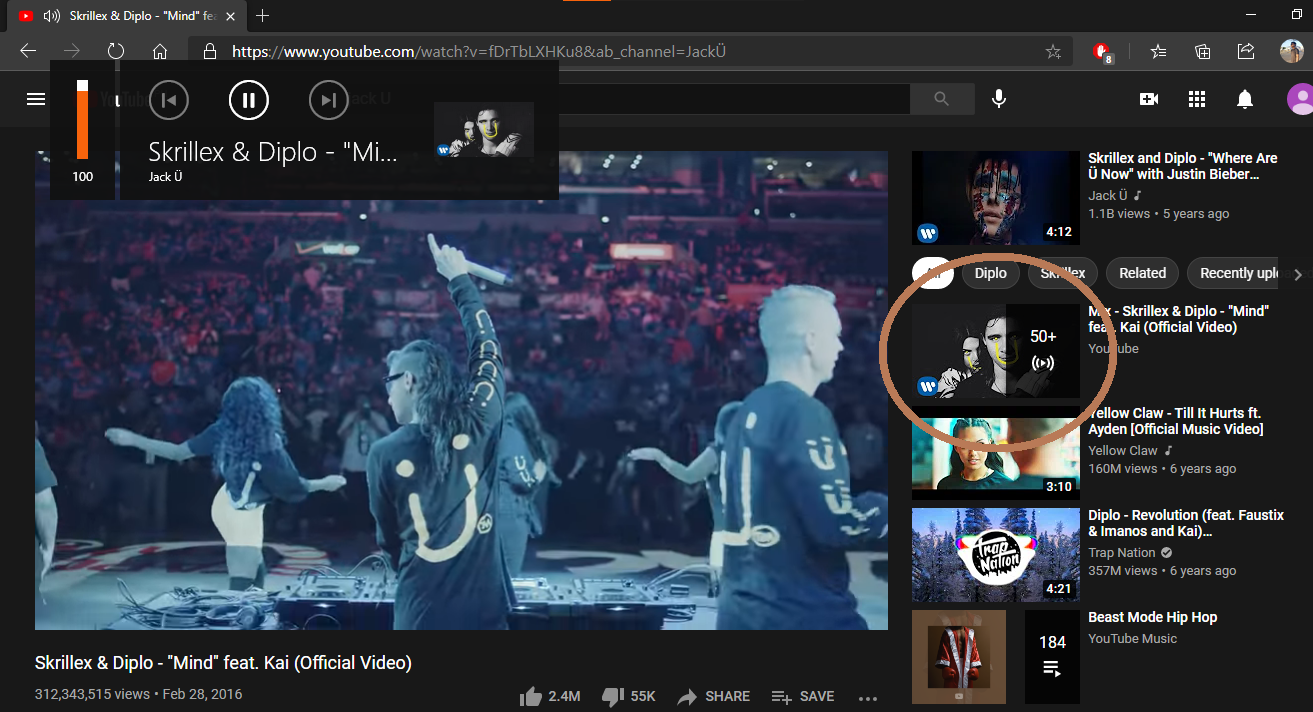Image resolution: width=1313 pixels, height=712 pixels.
Task: Open the browser profile avatar
Action: tap(1292, 51)
